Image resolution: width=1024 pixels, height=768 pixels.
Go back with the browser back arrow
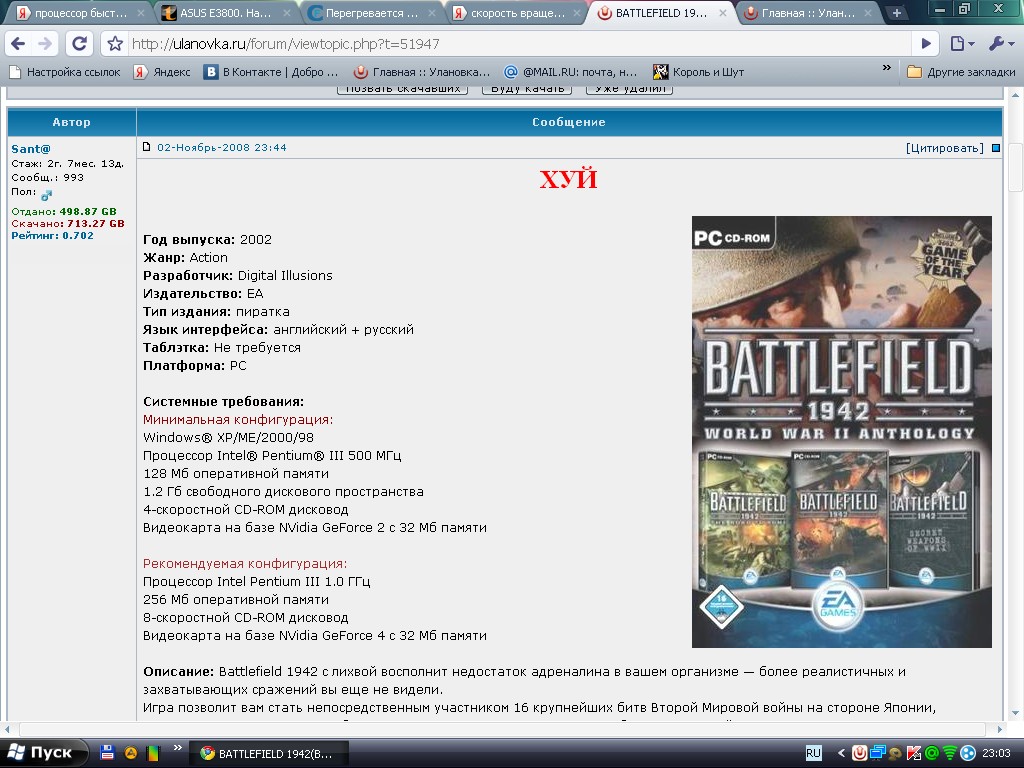click(18, 44)
